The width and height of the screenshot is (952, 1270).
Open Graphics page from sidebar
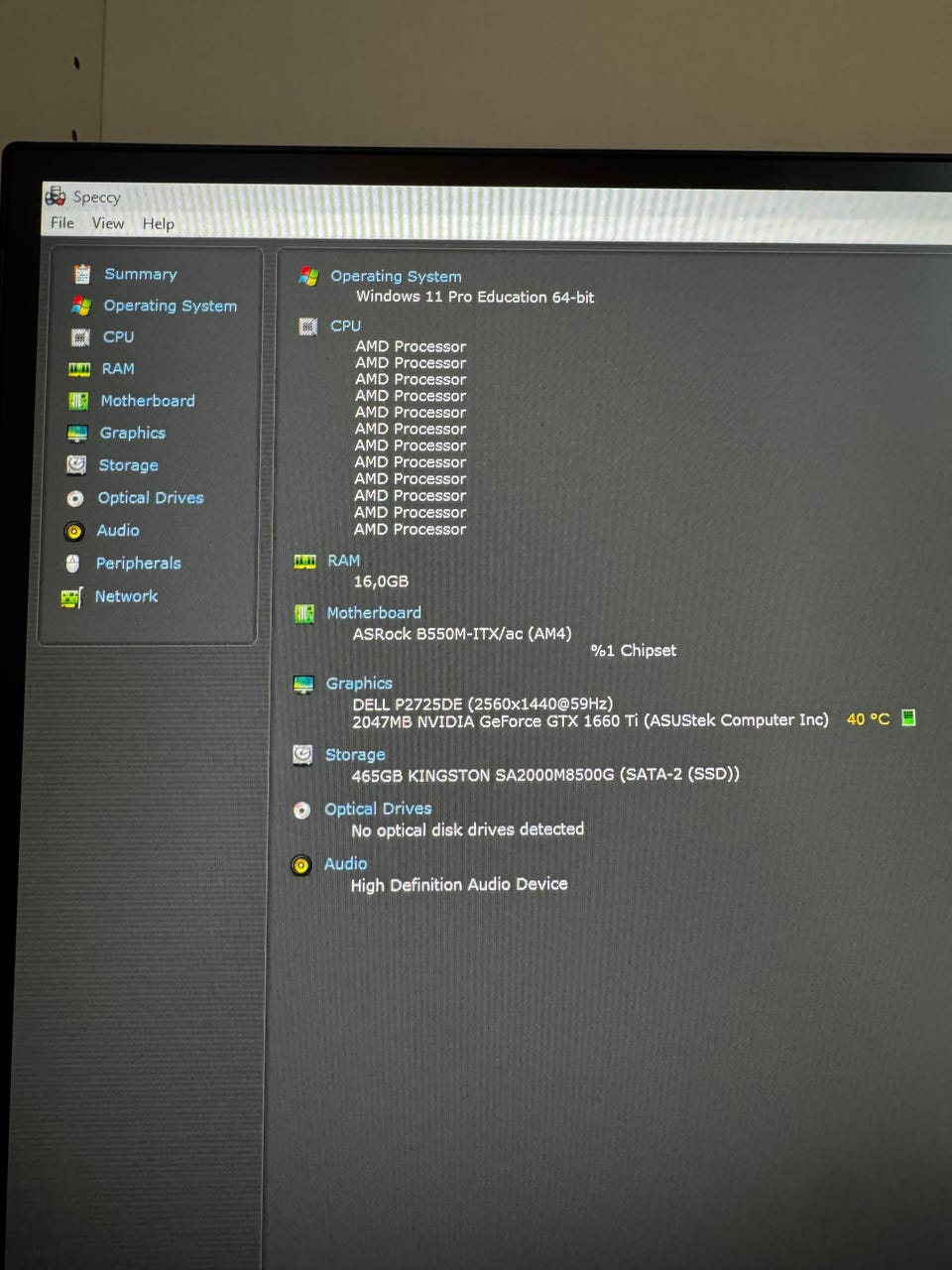click(133, 434)
